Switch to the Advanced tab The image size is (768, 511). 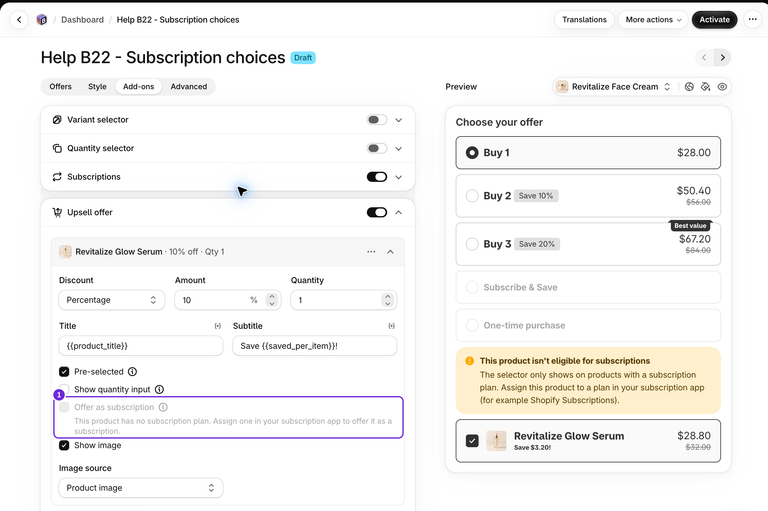189,86
